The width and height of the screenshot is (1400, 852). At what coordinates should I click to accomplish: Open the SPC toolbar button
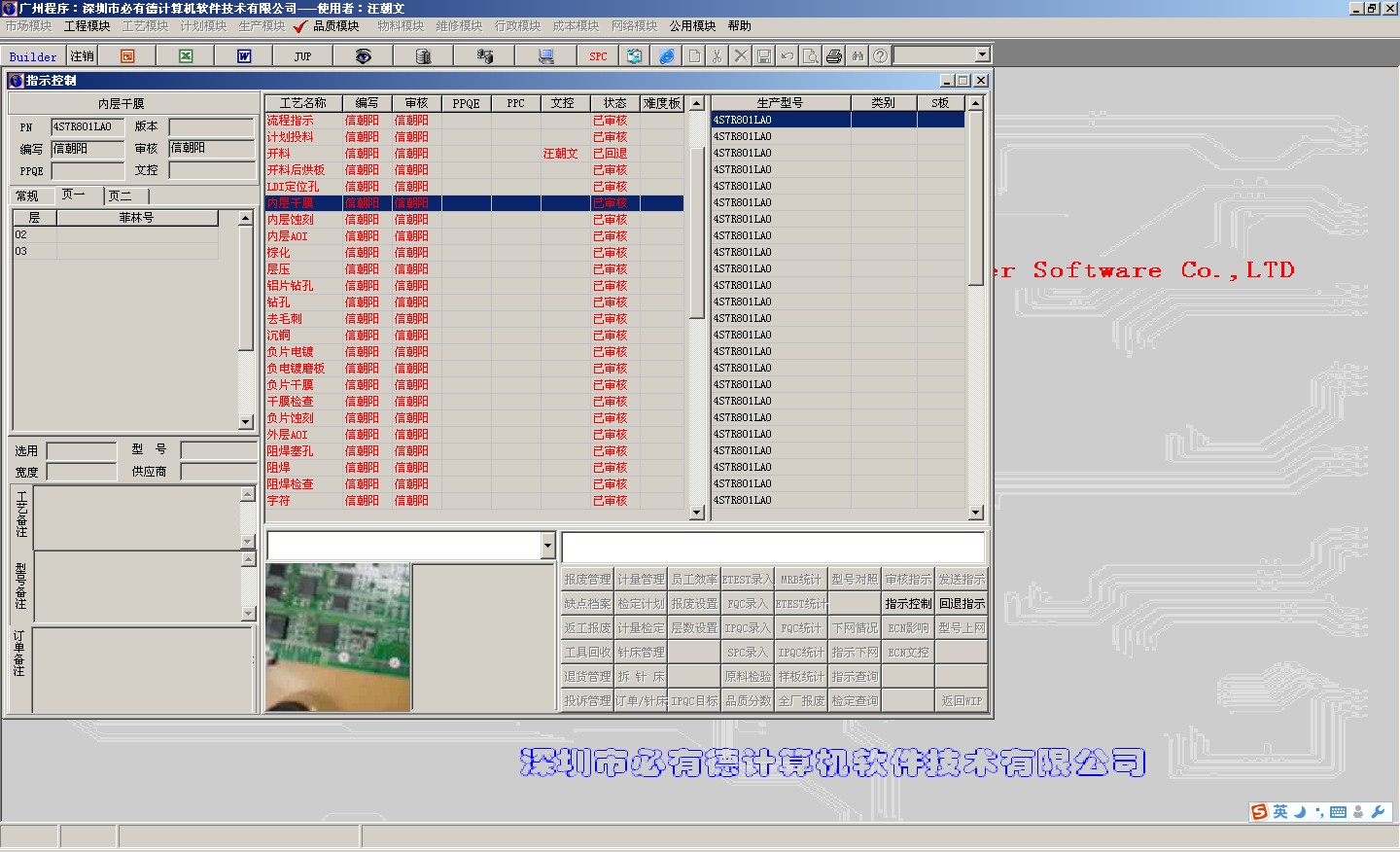pos(598,56)
